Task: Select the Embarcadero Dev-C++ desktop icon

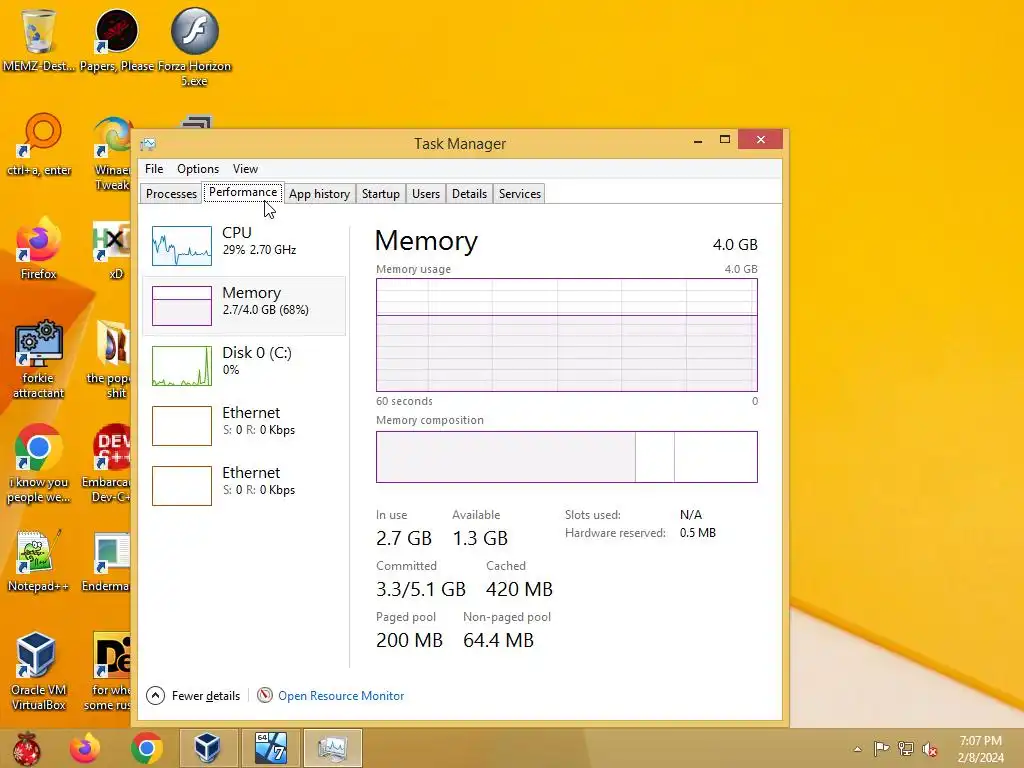Action: click(x=108, y=464)
